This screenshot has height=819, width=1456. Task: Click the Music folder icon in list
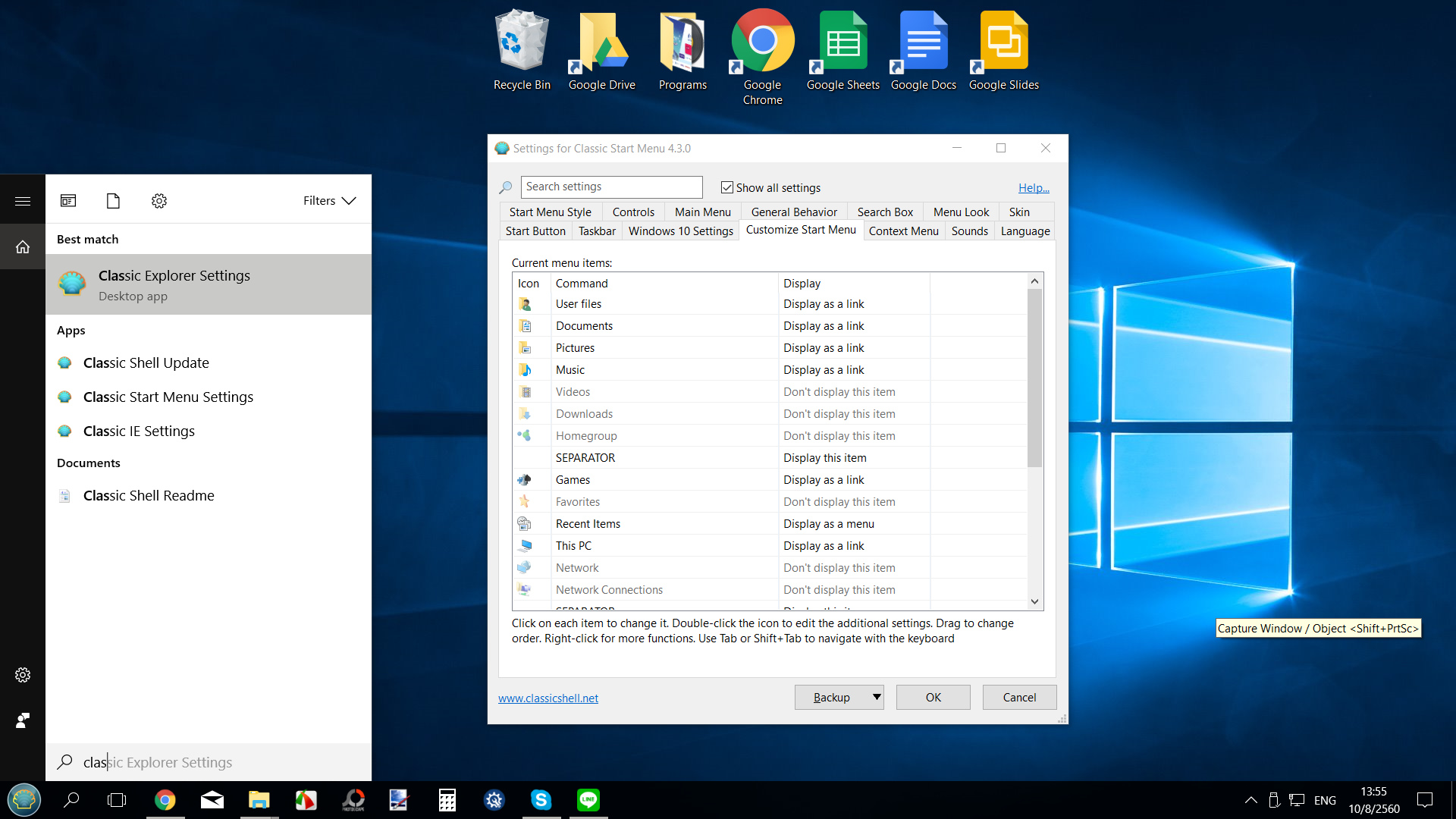click(525, 370)
